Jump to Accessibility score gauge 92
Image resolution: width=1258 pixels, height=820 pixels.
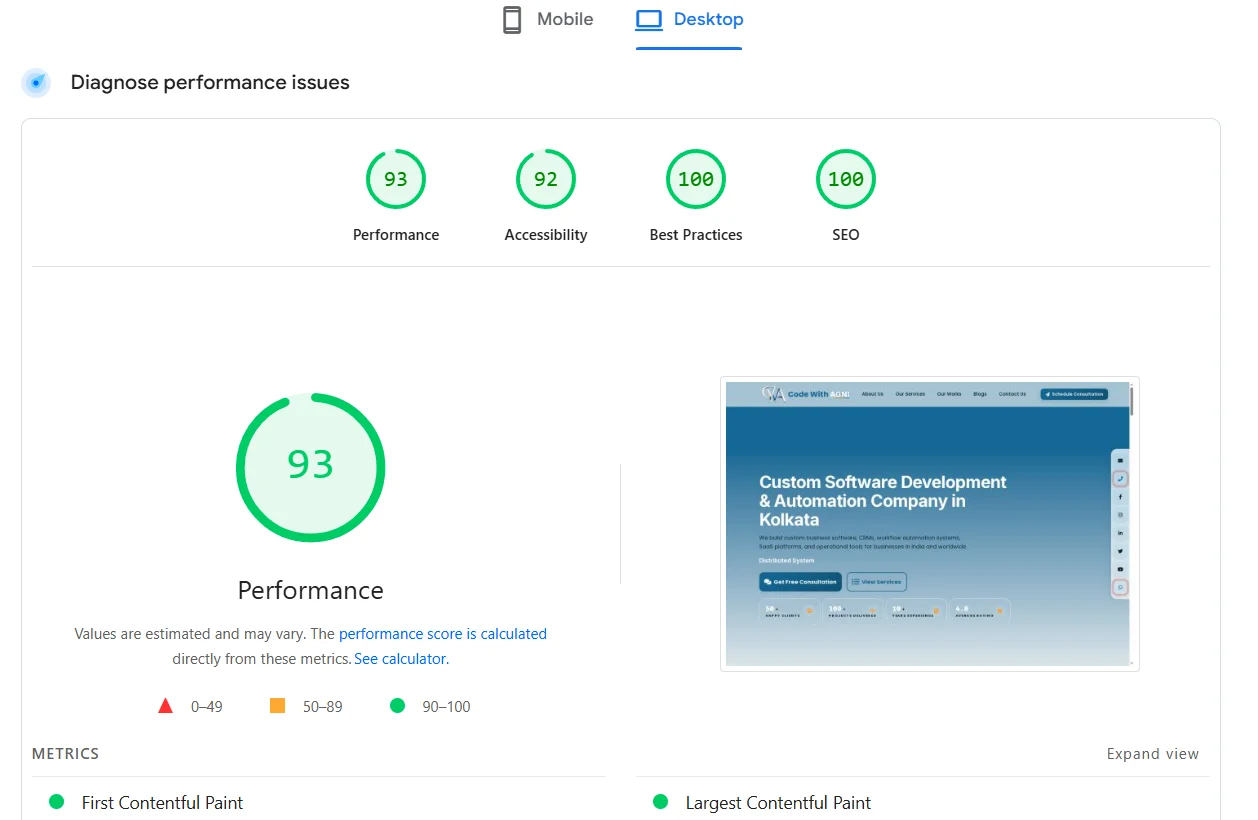[546, 179]
